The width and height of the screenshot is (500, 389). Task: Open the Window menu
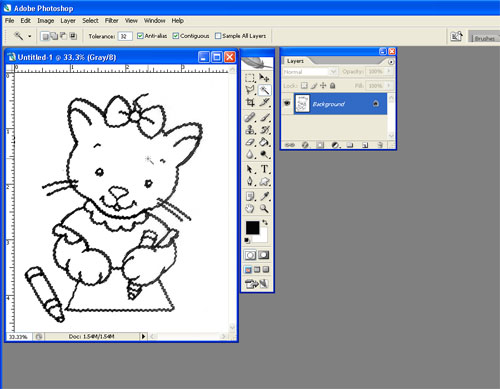tap(155, 21)
